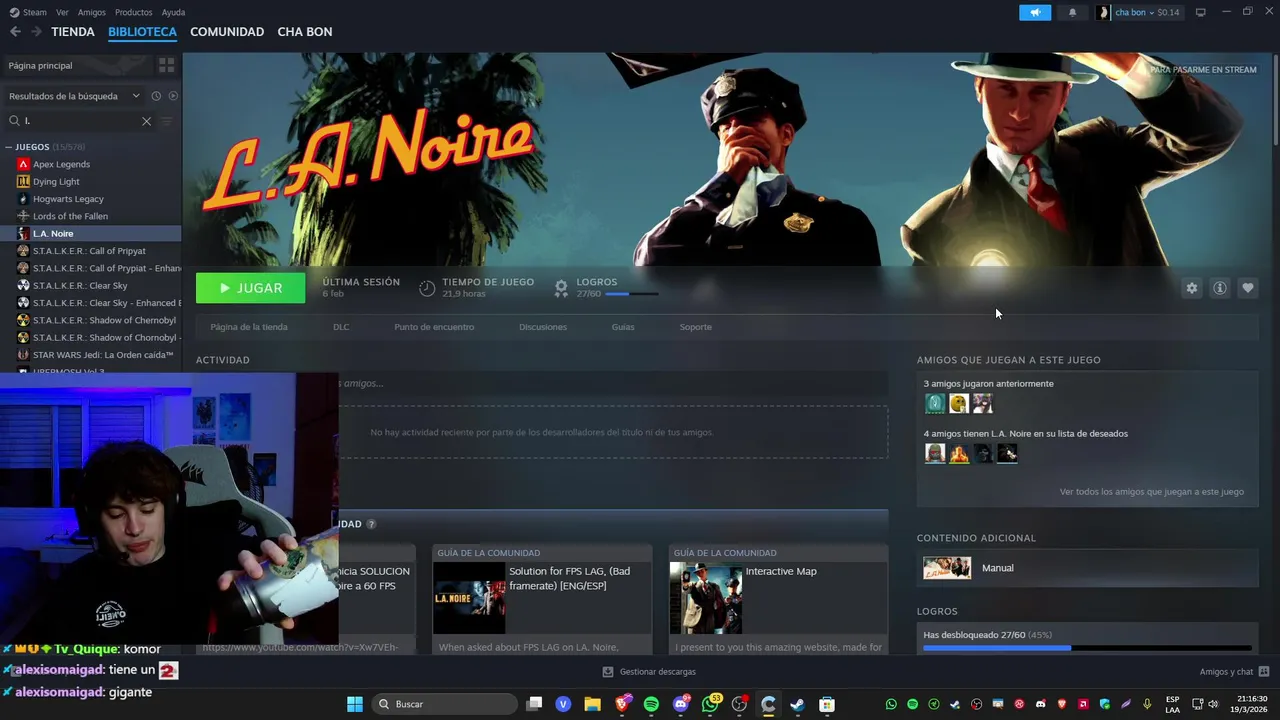1280x720 pixels.
Task: Launch L.A. Noire with JUGAR
Action: [x=251, y=288]
